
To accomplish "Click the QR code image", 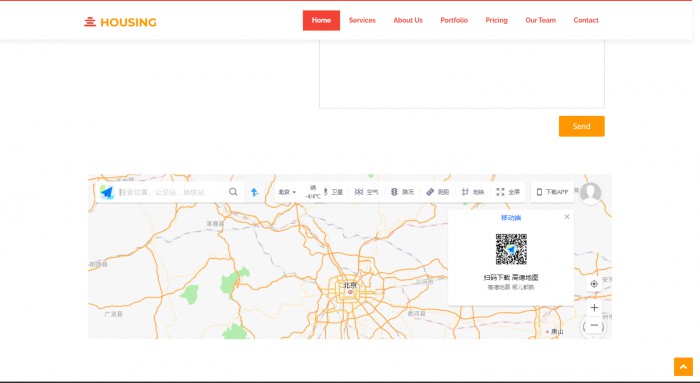I will coord(511,249).
